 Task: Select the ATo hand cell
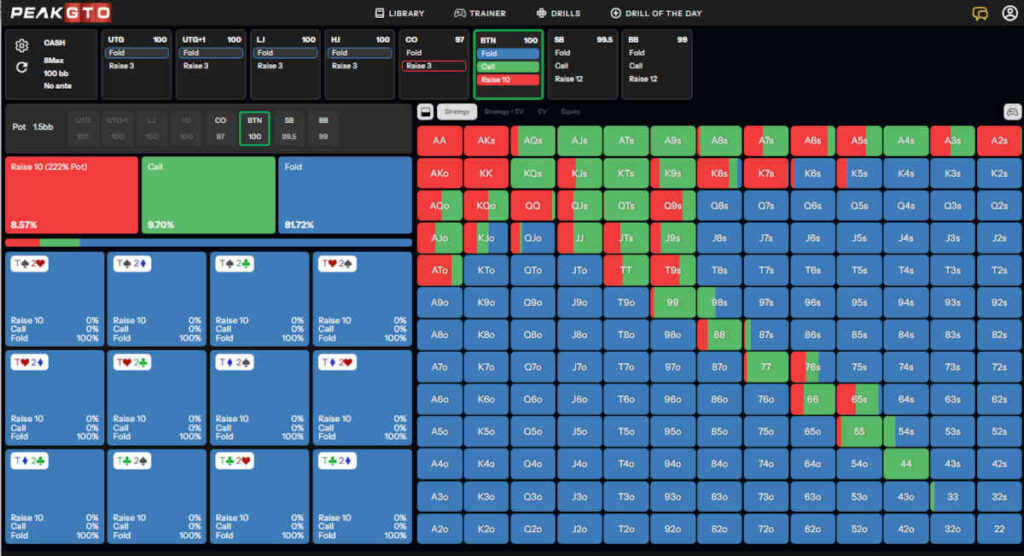pyautogui.click(x=440, y=270)
